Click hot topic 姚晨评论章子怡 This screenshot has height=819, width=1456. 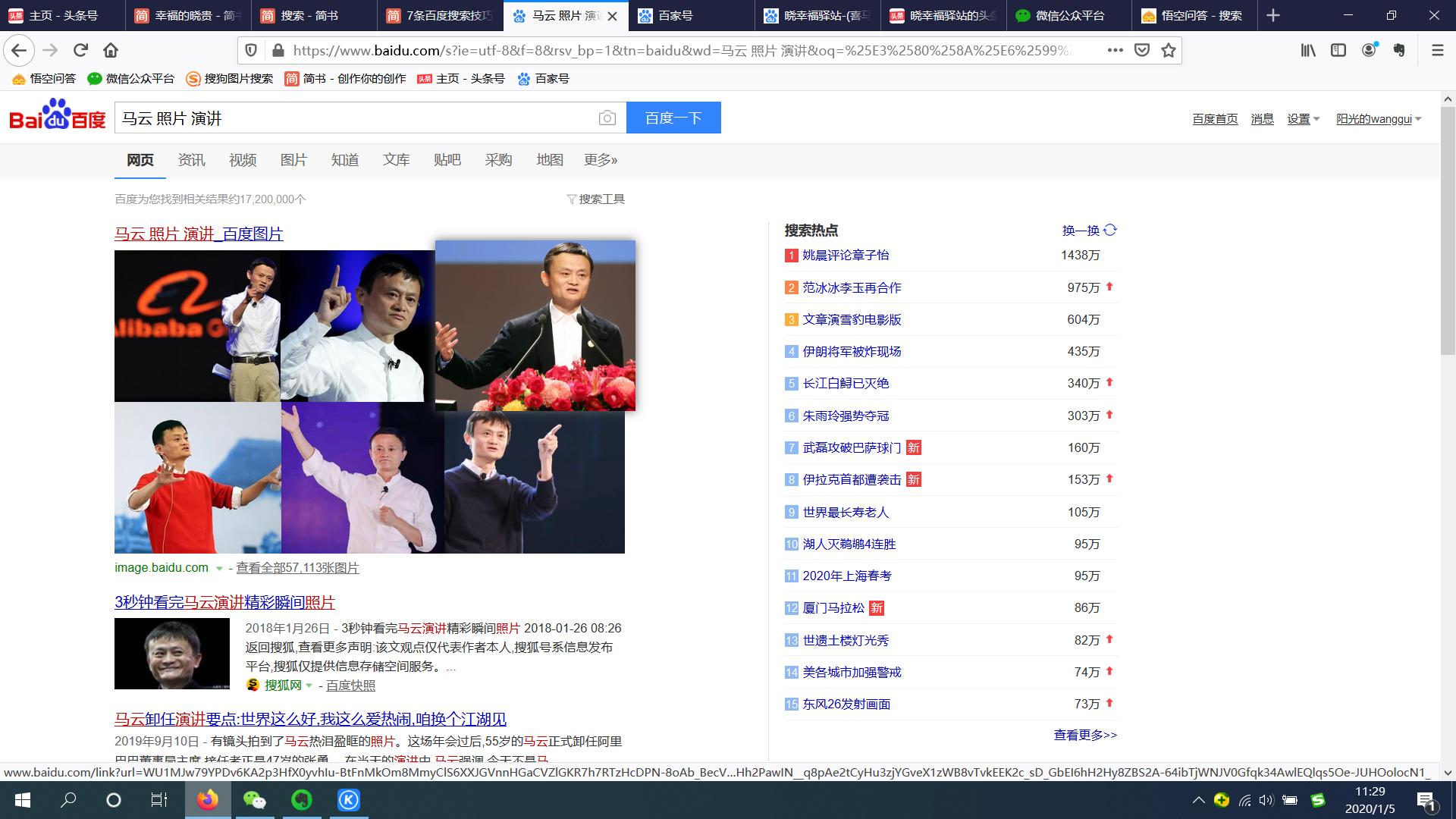click(x=846, y=256)
